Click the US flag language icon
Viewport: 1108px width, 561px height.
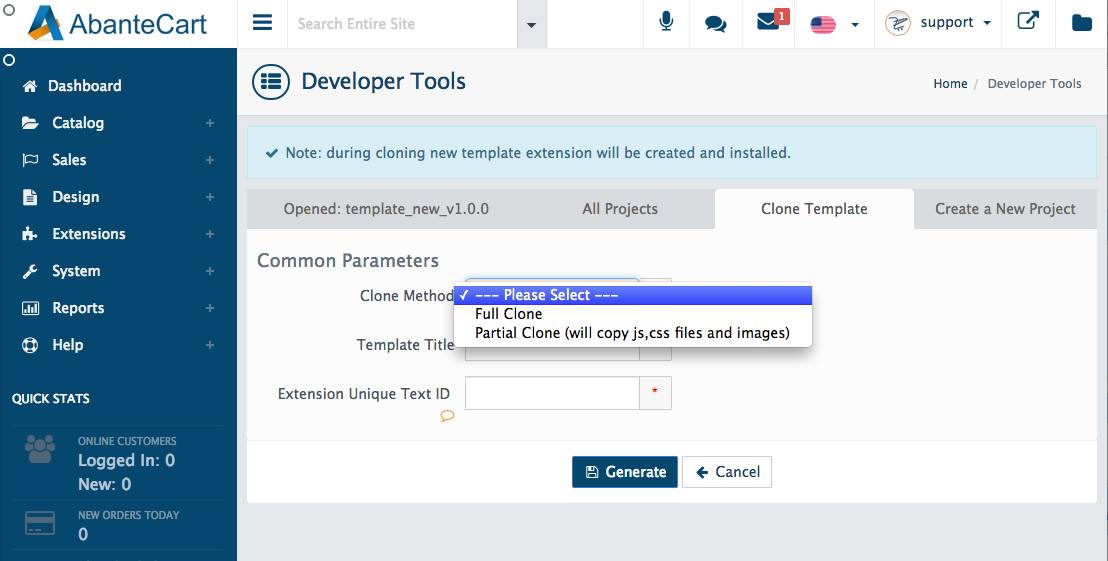(x=823, y=25)
